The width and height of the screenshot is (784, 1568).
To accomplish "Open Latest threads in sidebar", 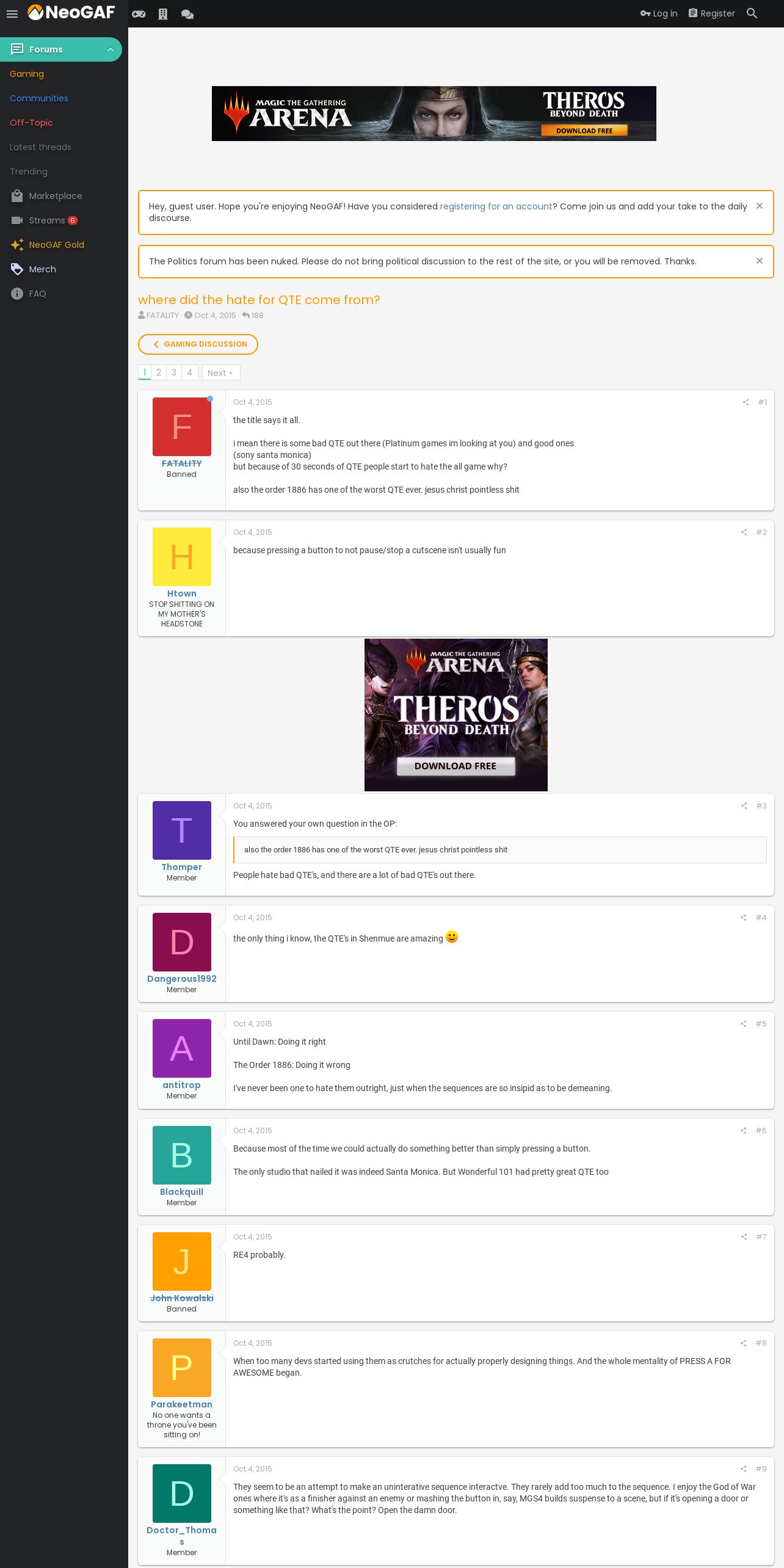I will [40, 147].
